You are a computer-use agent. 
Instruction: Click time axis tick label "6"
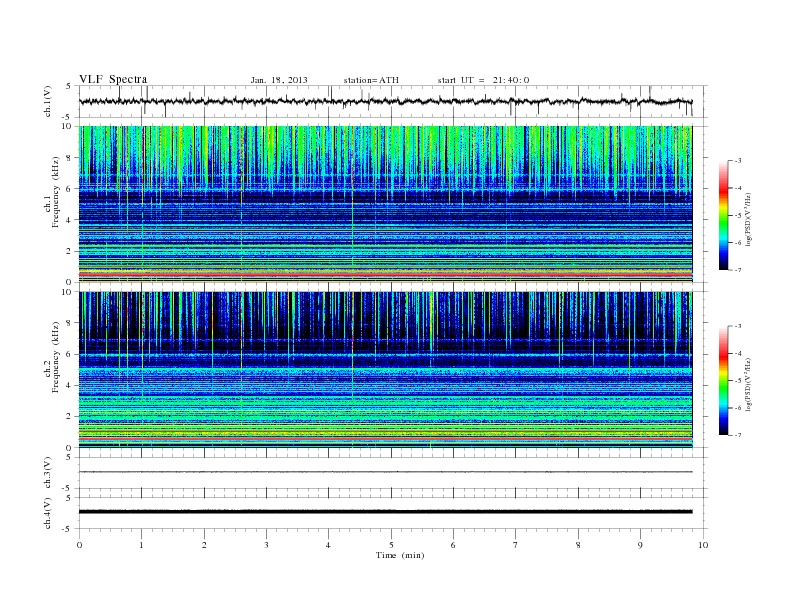click(x=453, y=545)
